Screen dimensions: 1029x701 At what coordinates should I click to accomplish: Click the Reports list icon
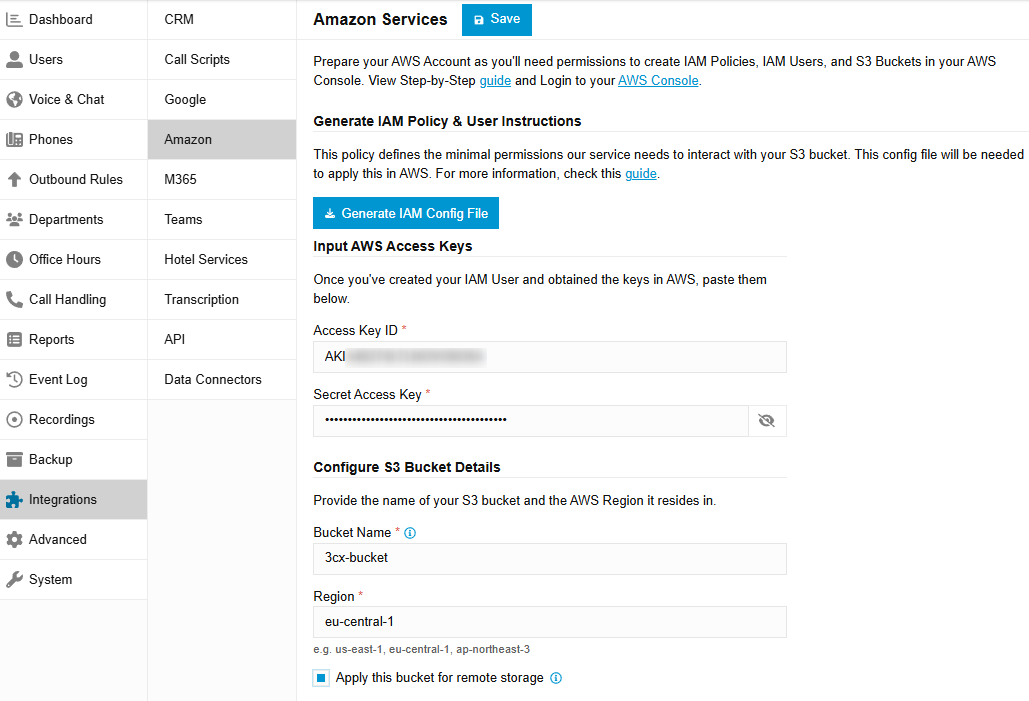[14, 340]
